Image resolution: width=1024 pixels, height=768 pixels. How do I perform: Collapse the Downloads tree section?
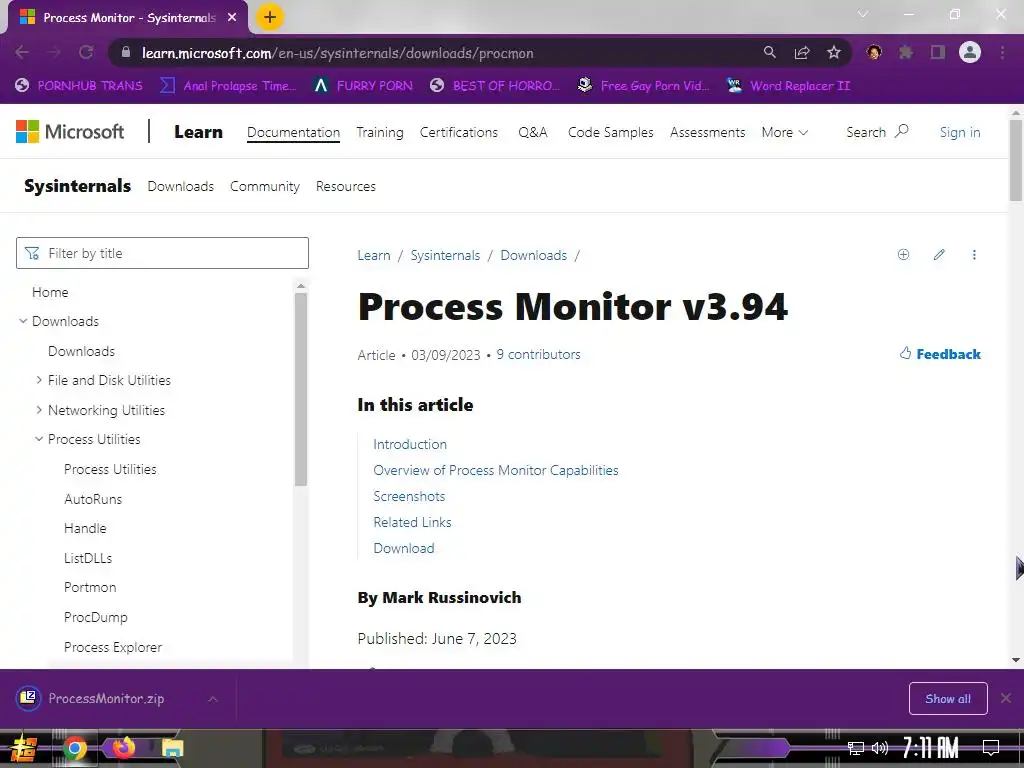(x=23, y=321)
